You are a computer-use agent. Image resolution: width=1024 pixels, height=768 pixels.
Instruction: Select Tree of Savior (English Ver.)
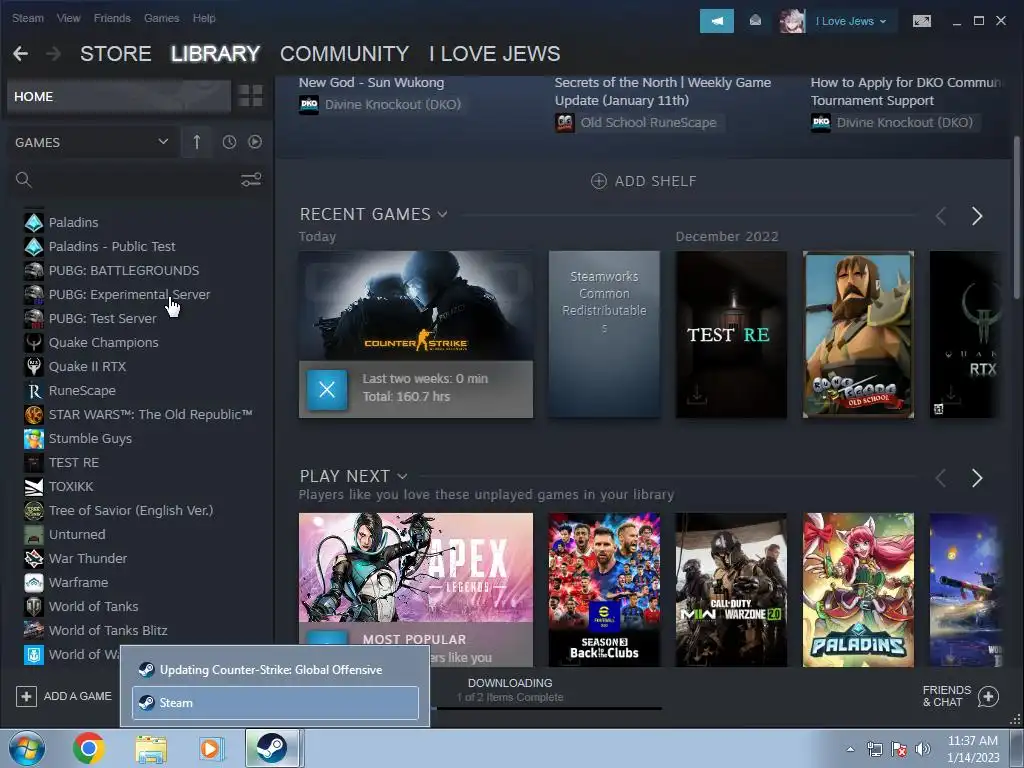(131, 511)
